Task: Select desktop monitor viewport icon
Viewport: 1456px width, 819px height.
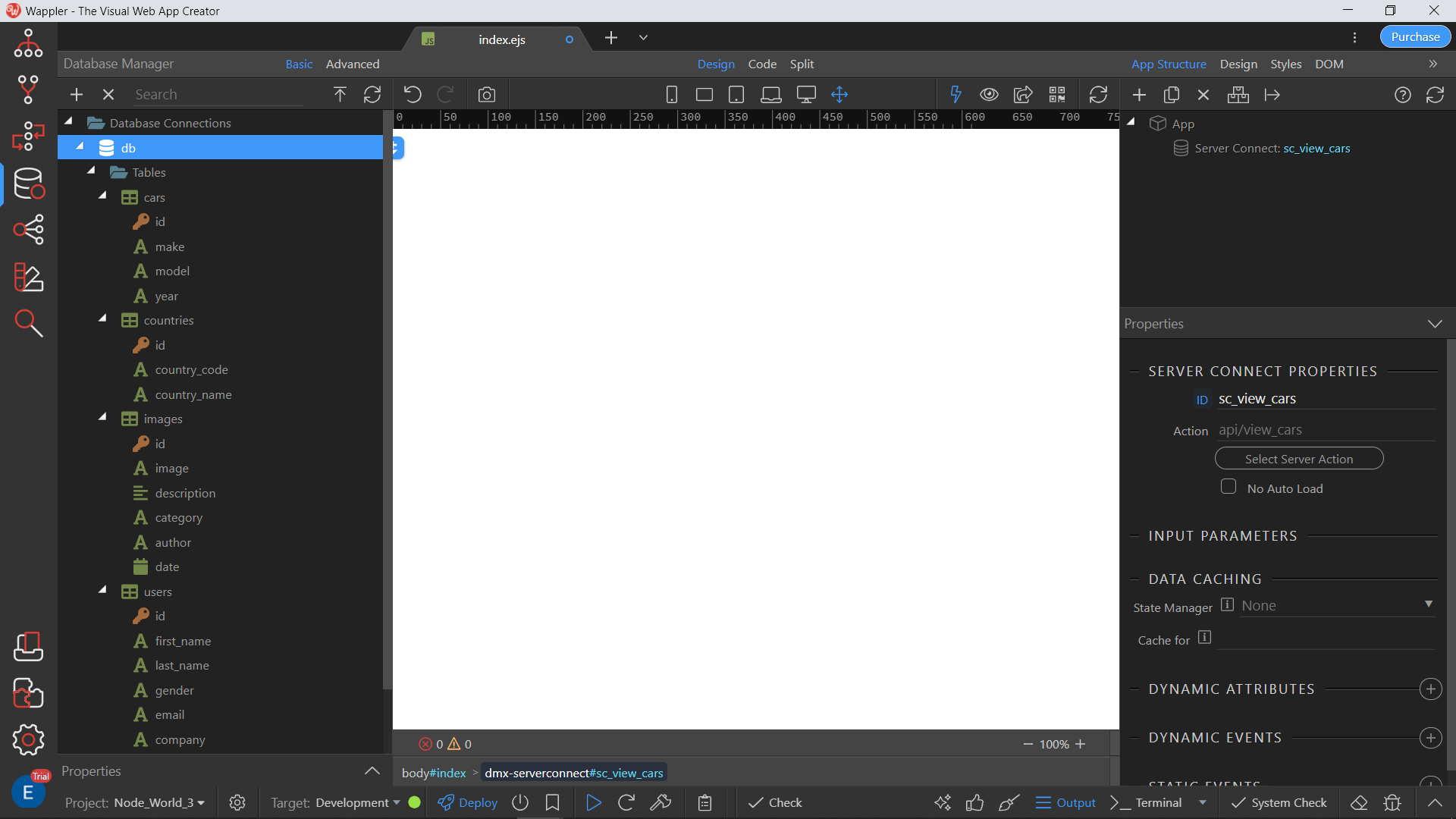Action: (805, 95)
